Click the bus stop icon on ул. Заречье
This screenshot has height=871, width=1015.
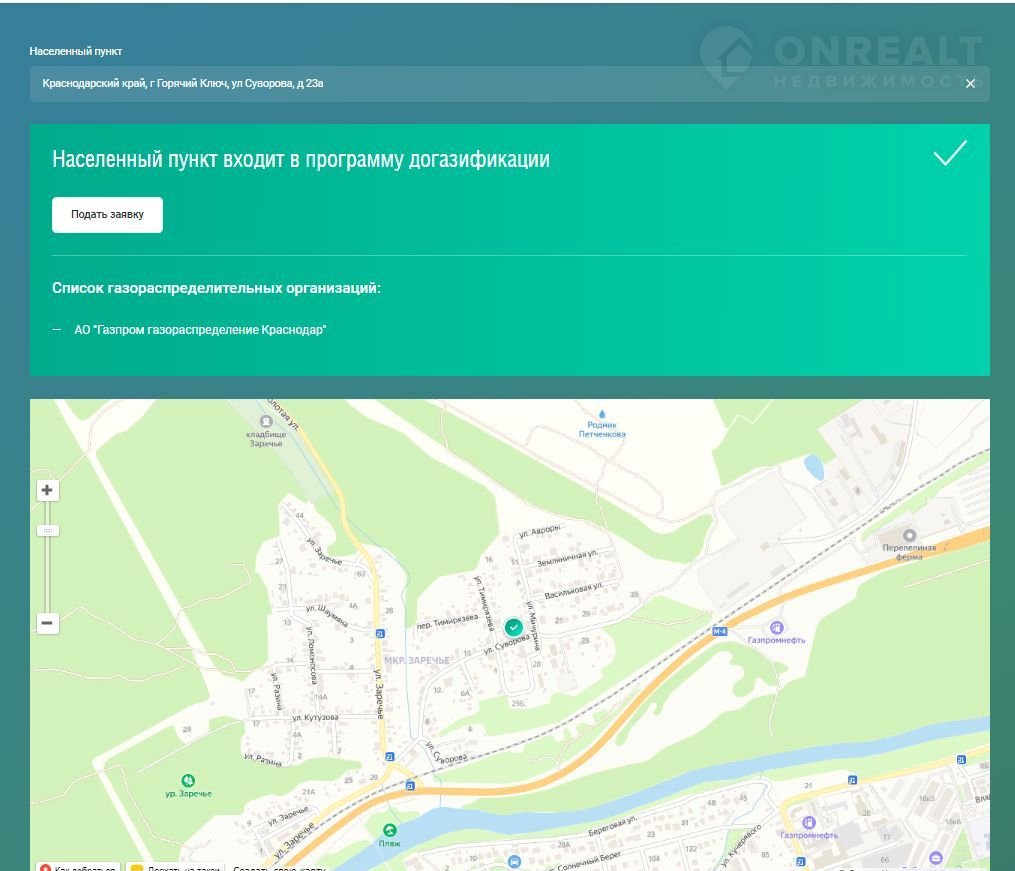coord(379,634)
